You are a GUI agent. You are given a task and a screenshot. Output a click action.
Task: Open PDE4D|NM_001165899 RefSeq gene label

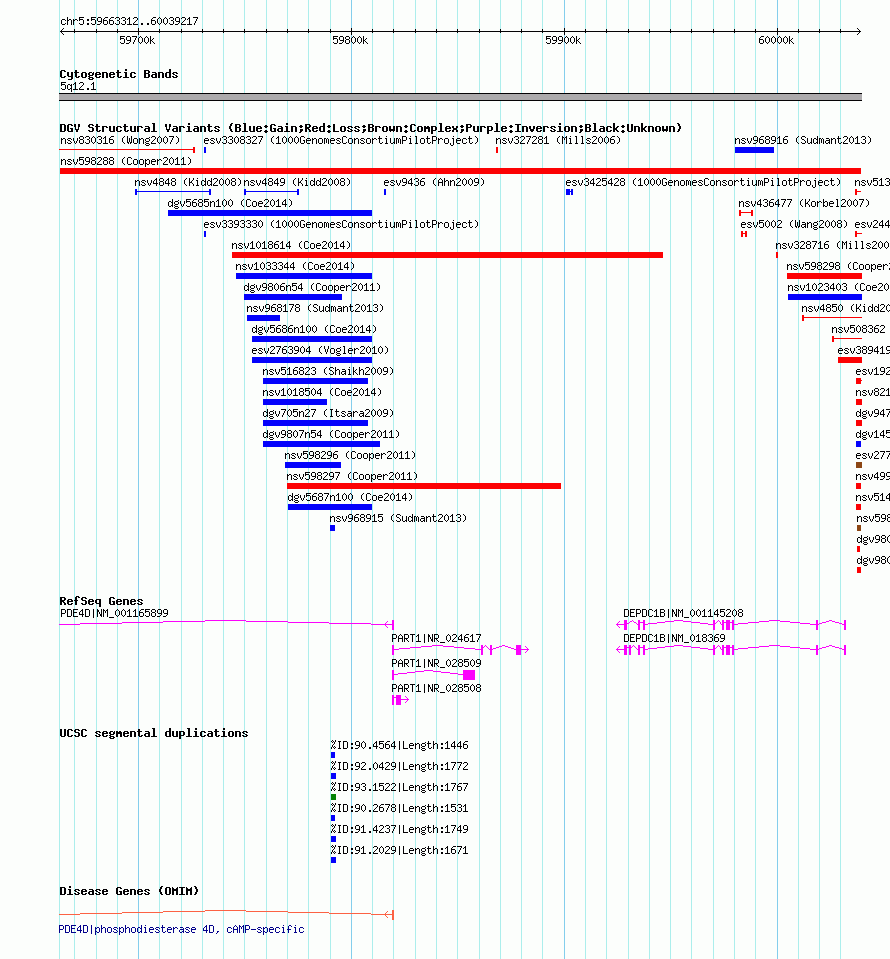point(114,613)
